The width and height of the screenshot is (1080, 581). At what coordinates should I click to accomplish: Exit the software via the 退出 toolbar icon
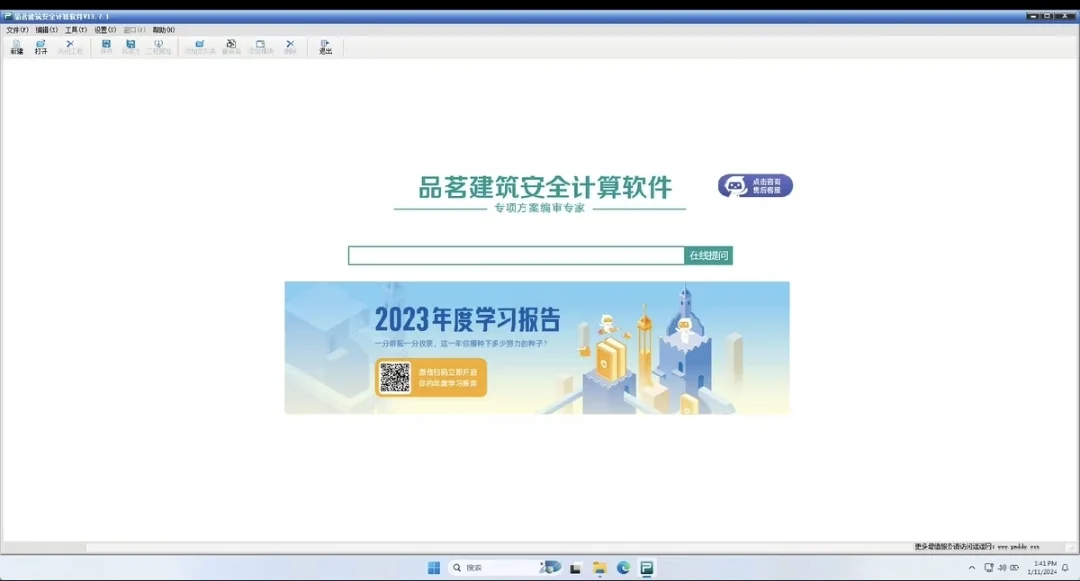click(x=324, y=44)
